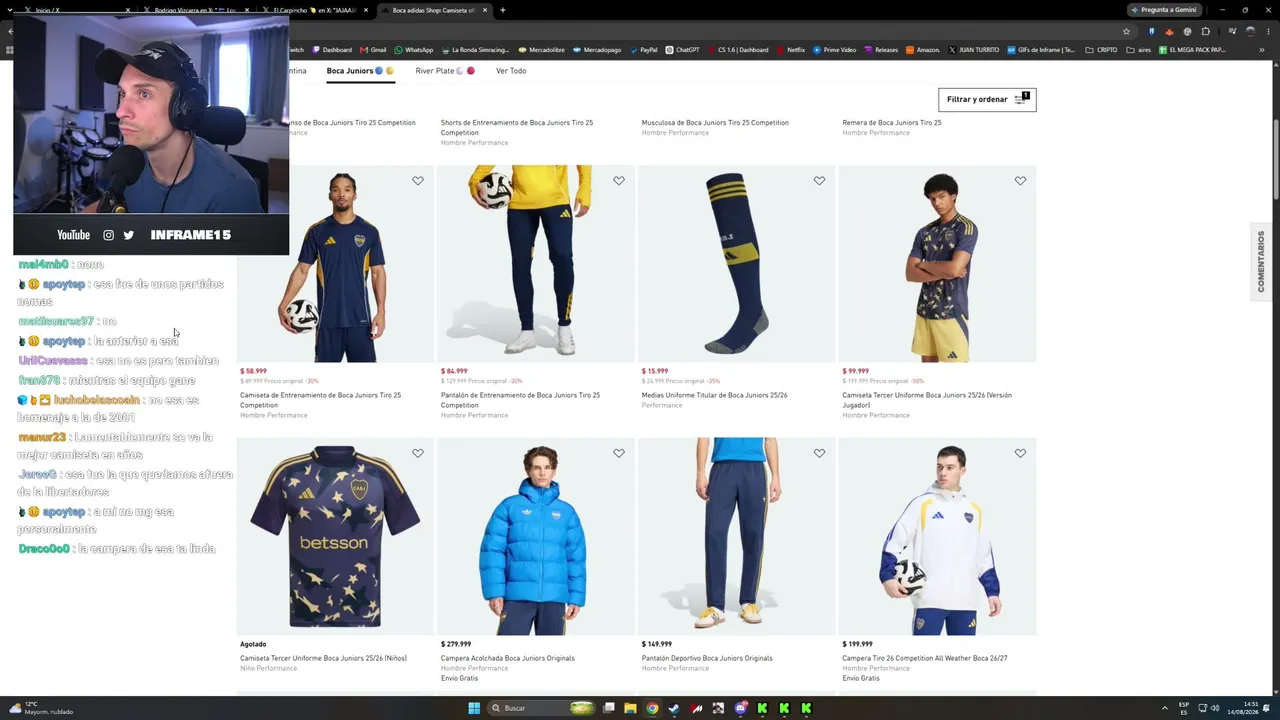1280x720 pixels.
Task: Open the clock and date in the taskbar
Action: (x=1243, y=708)
